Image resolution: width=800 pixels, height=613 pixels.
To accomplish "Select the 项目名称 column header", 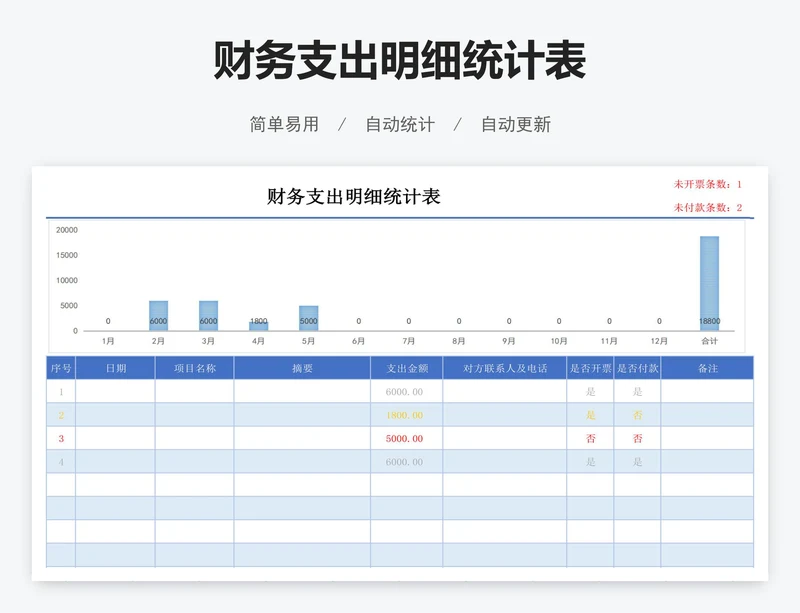I will [x=195, y=368].
